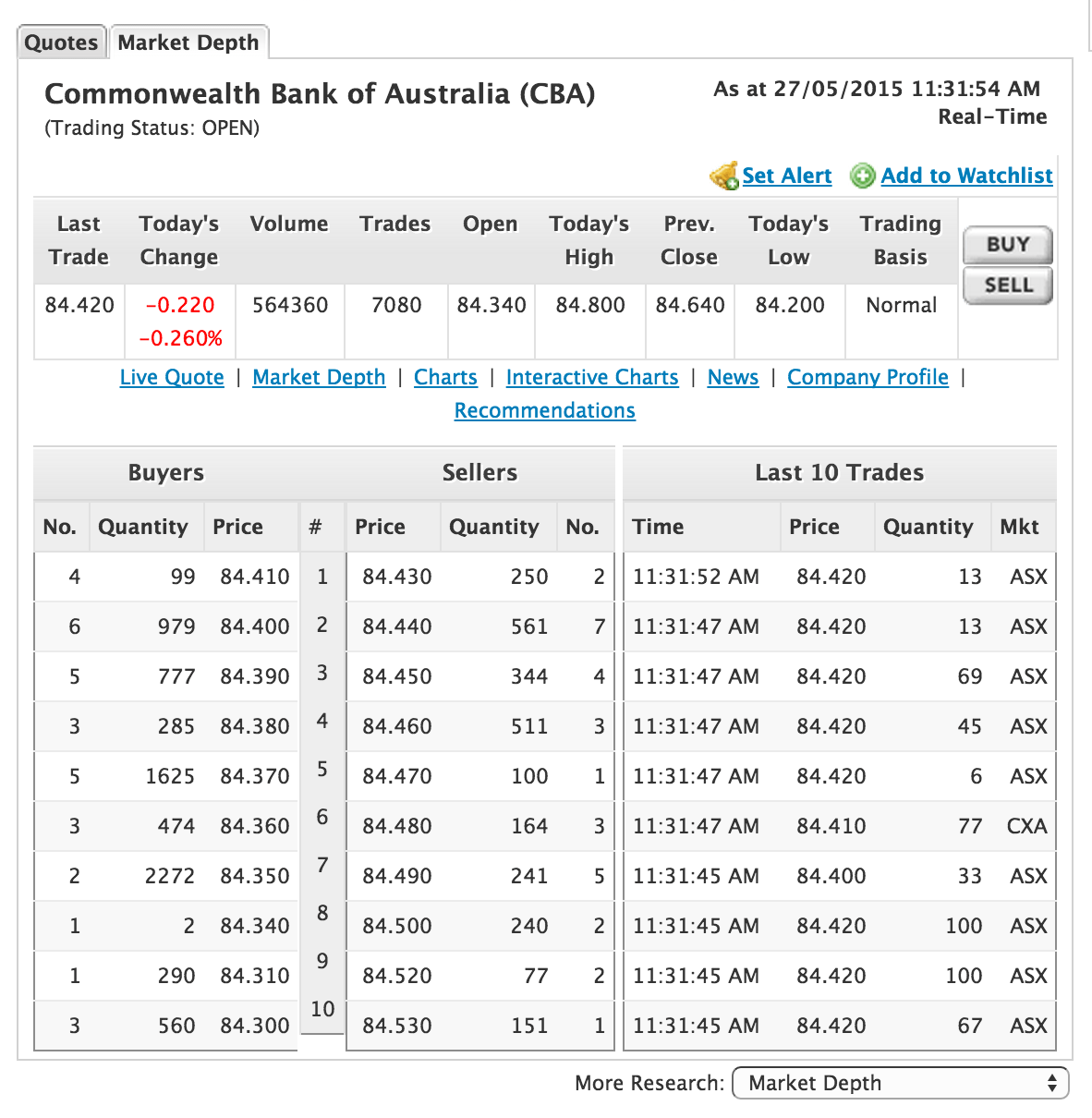Screen dimensions: 1092x1118
Task: Open the Quotes tab
Action: pos(61,43)
